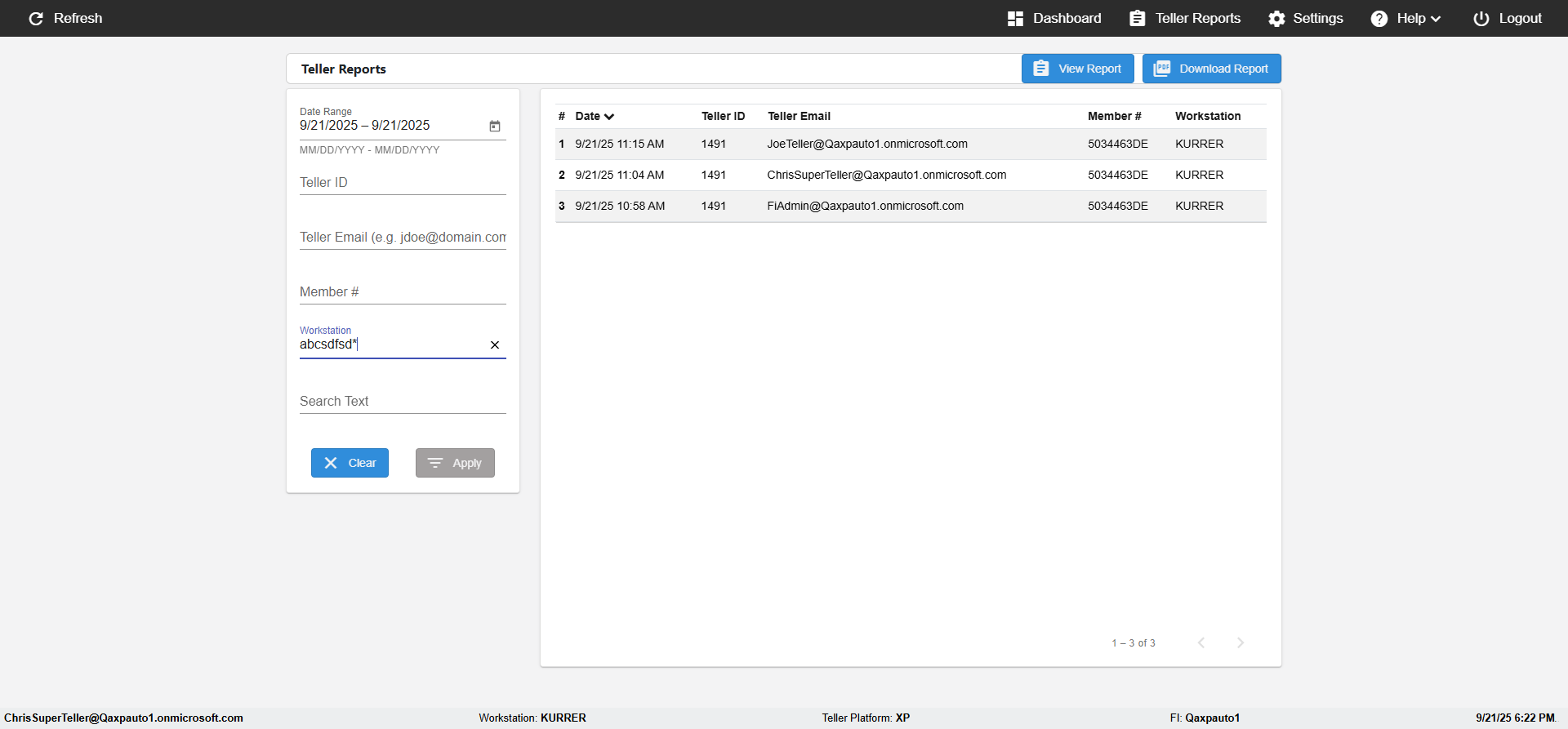Screen dimensions: 1568x729
Task: Select Dashboard in the top navigation
Action: 1054,18
